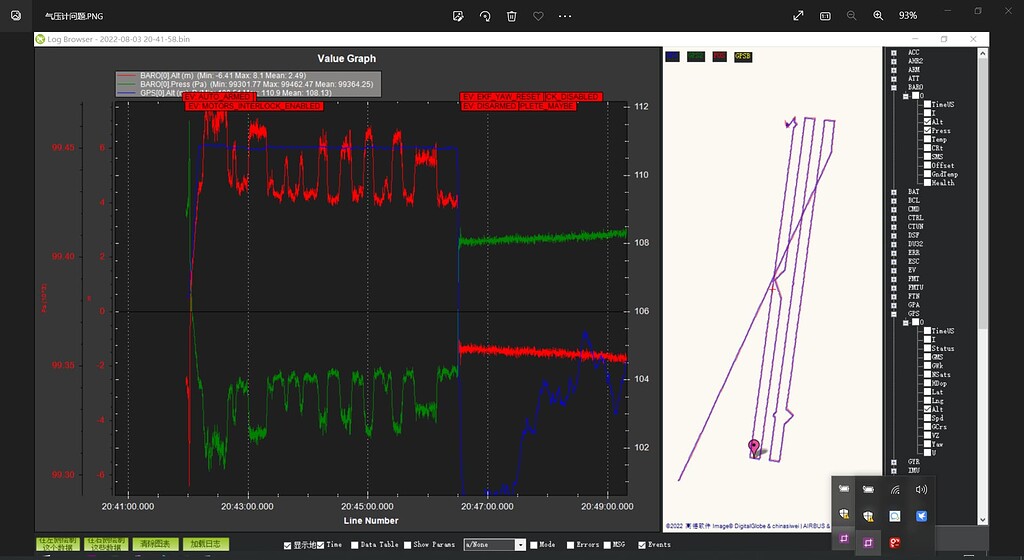Collapse BARO instance 0 sub-node
Image resolution: width=1024 pixels, height=560 pixels.
[x=906, y=96]
